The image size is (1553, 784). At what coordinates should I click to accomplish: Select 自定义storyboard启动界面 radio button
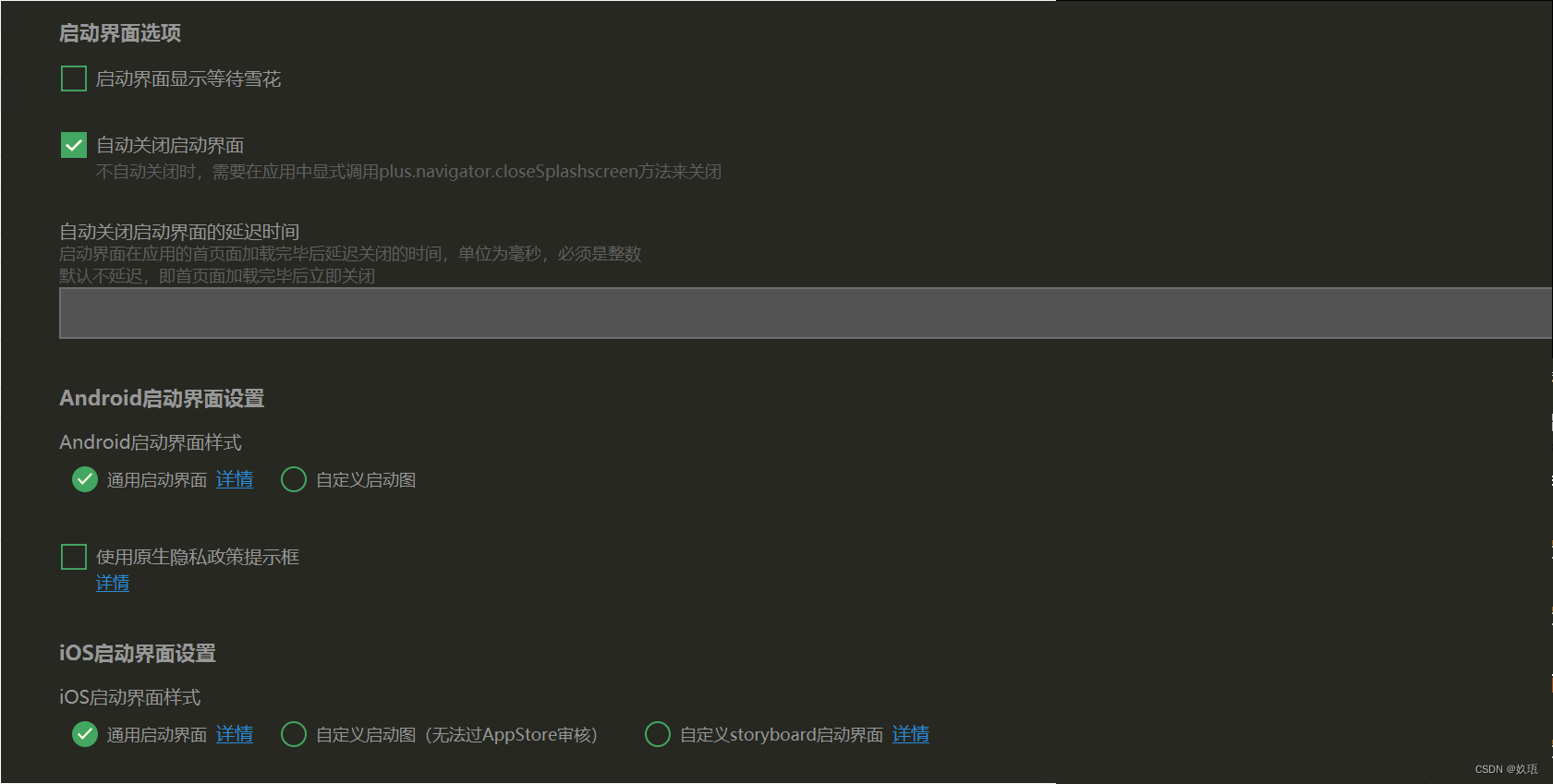[x=658, y=734]
